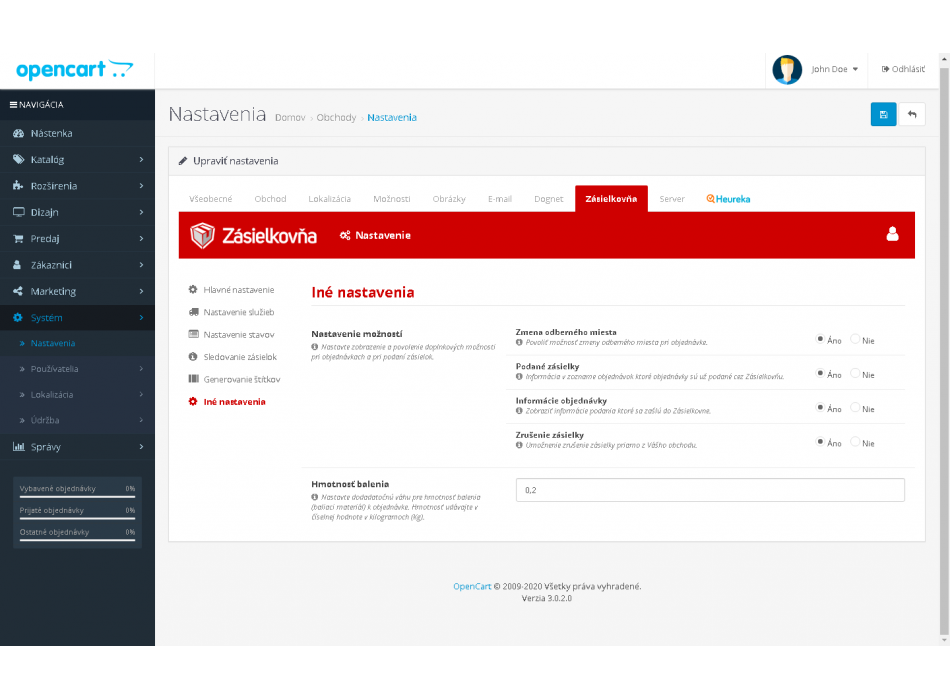This screenshot has width=950, height=700.
Task: Click the Odhlásiť logout link
Action: [903, 69]
